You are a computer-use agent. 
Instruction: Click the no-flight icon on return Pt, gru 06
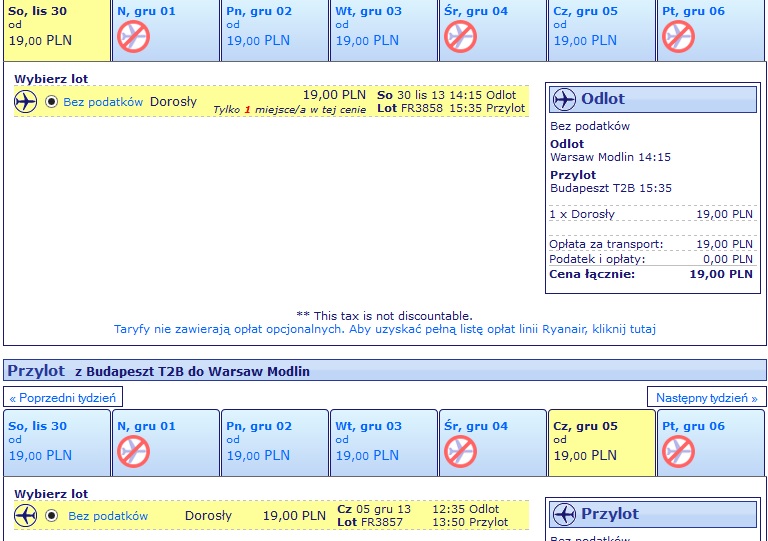coord(678,451)
